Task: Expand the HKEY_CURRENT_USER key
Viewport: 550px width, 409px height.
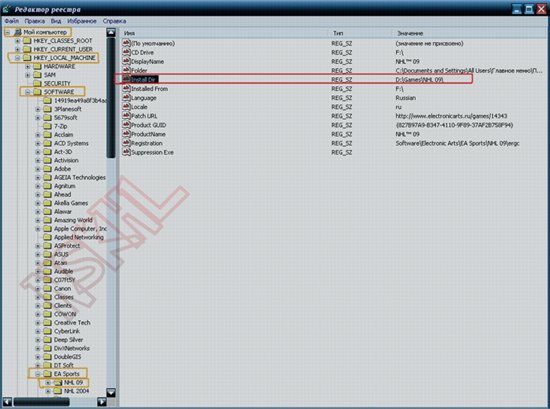Action: (18, 49)
